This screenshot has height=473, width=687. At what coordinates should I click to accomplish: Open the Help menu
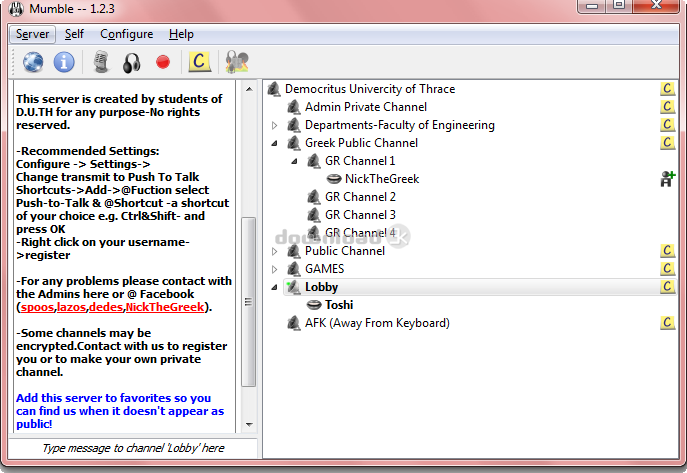[181, 34]
